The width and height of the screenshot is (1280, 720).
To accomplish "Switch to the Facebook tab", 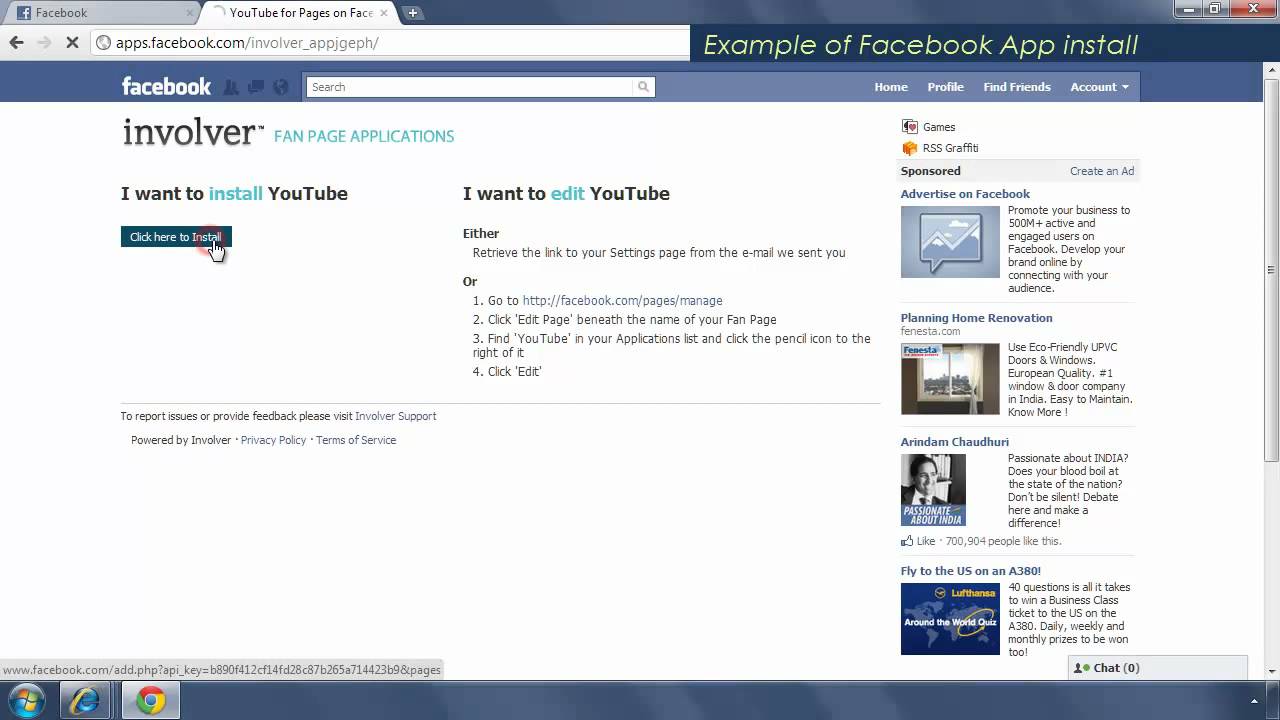I will [x=100, y=13].
